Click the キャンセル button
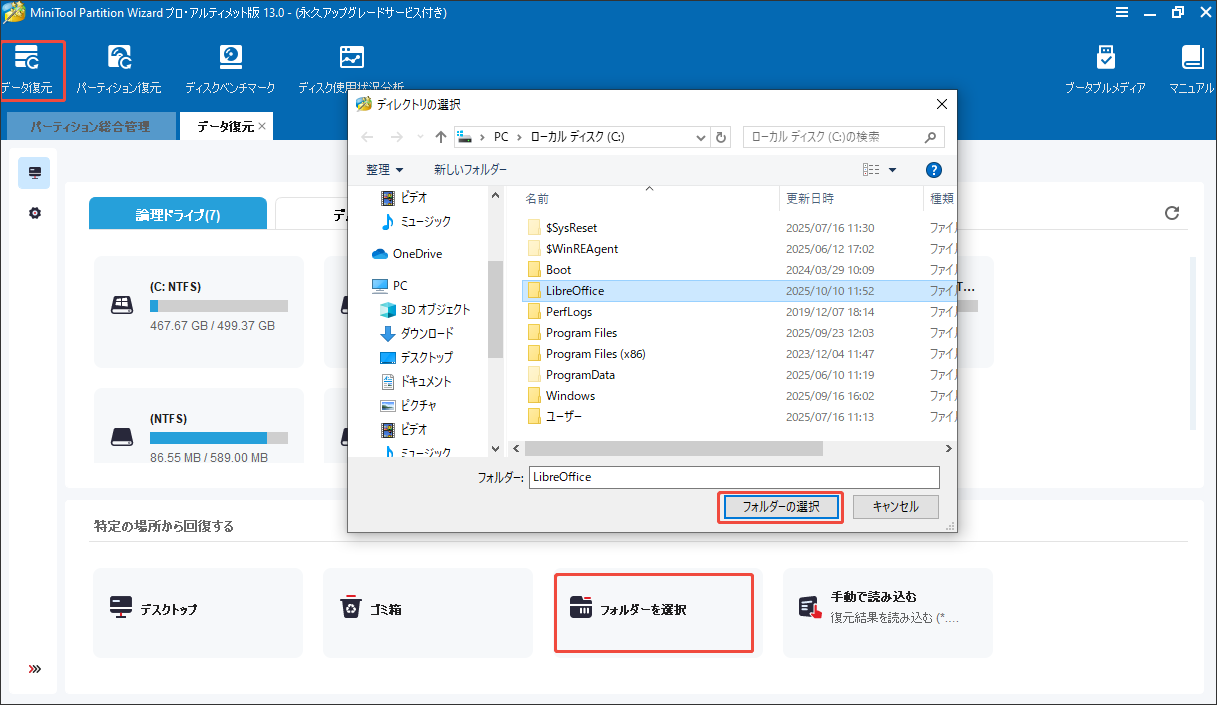This screenshot has height=705, width=1217. [x=896, y=507]
